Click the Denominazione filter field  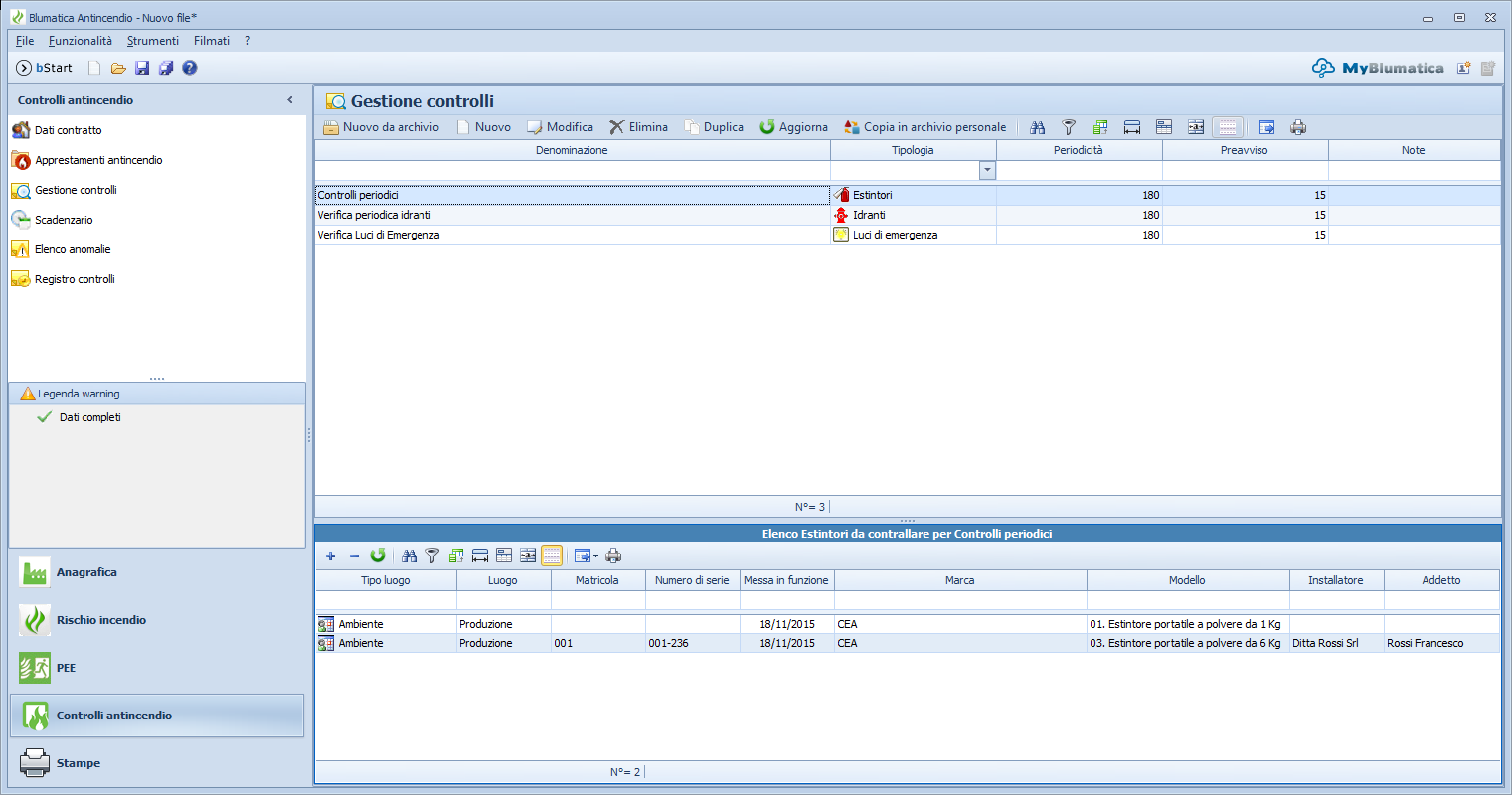pos(573,170)
